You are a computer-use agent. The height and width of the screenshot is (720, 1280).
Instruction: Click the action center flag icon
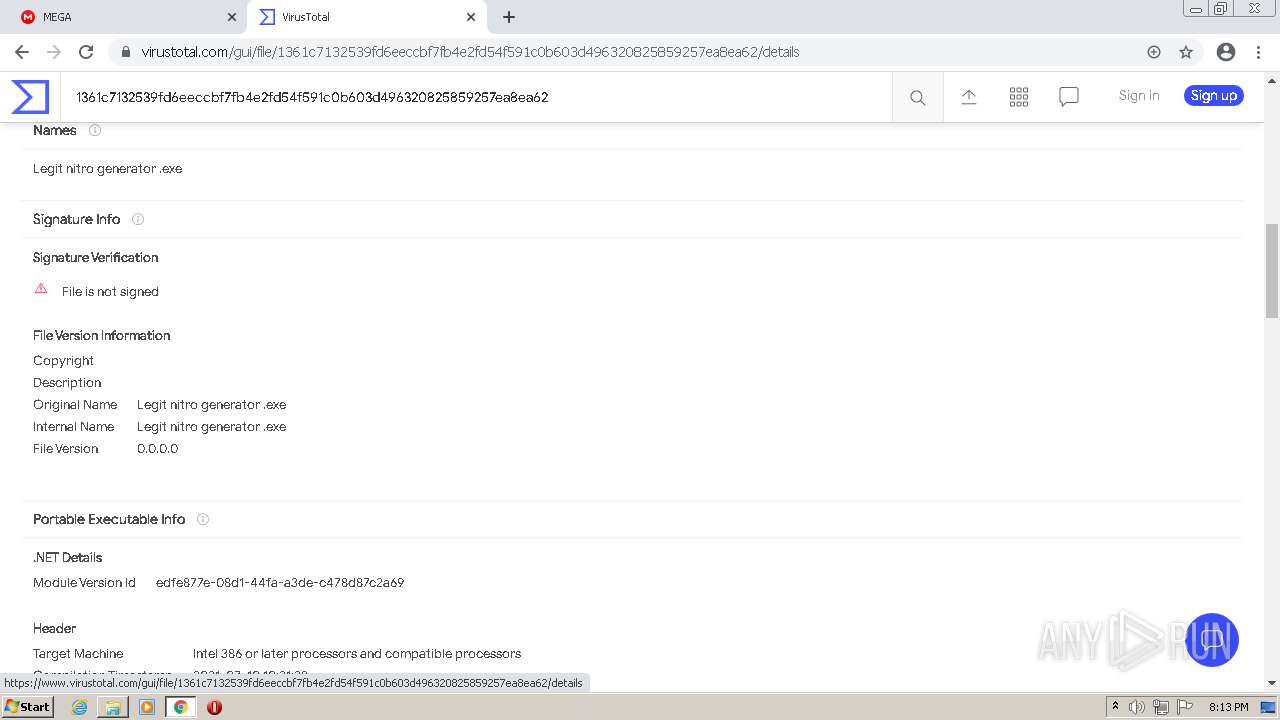(1185, 707)
